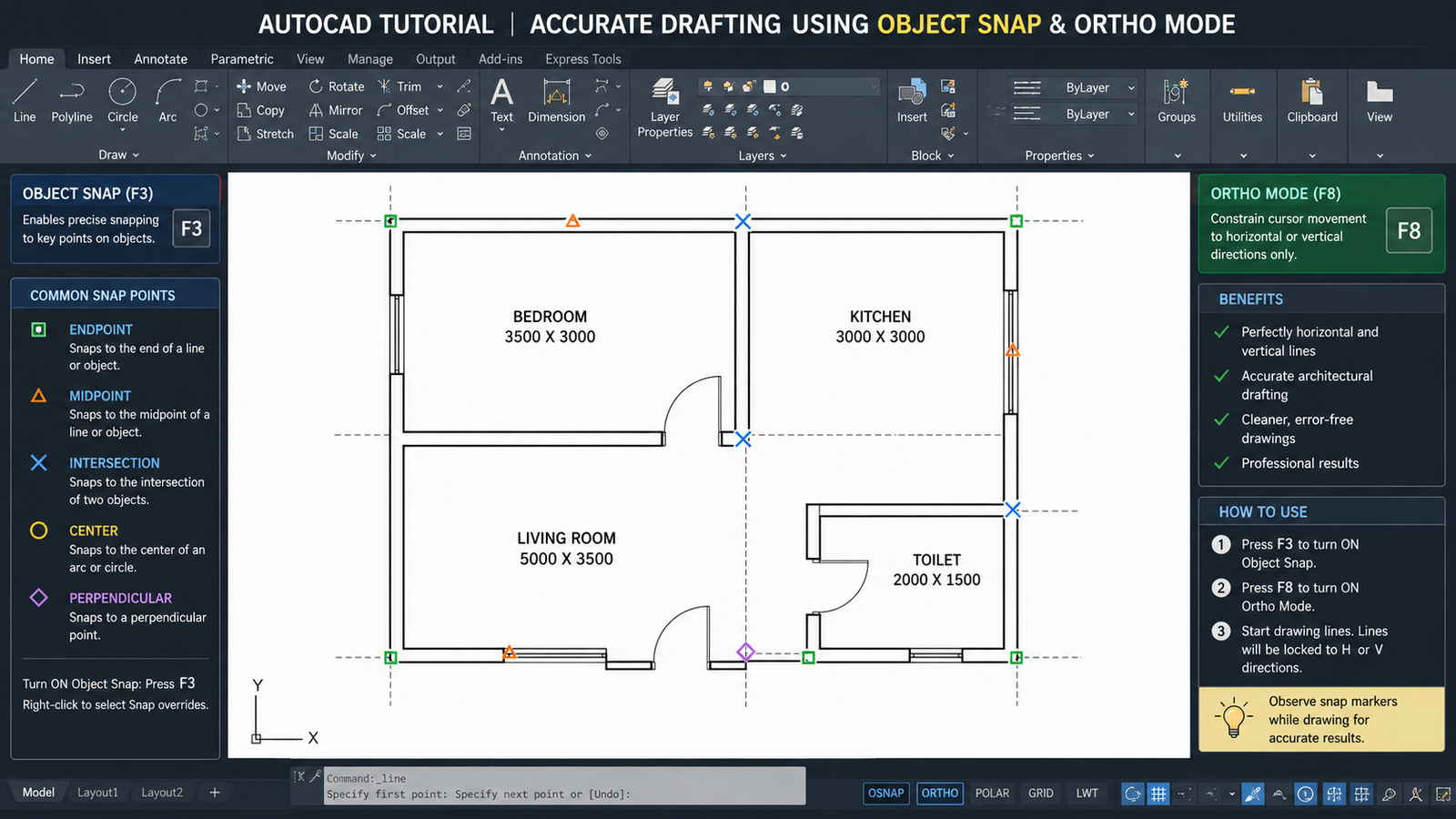
Task: Open the Express Tools tab
Action: [583, 59]
